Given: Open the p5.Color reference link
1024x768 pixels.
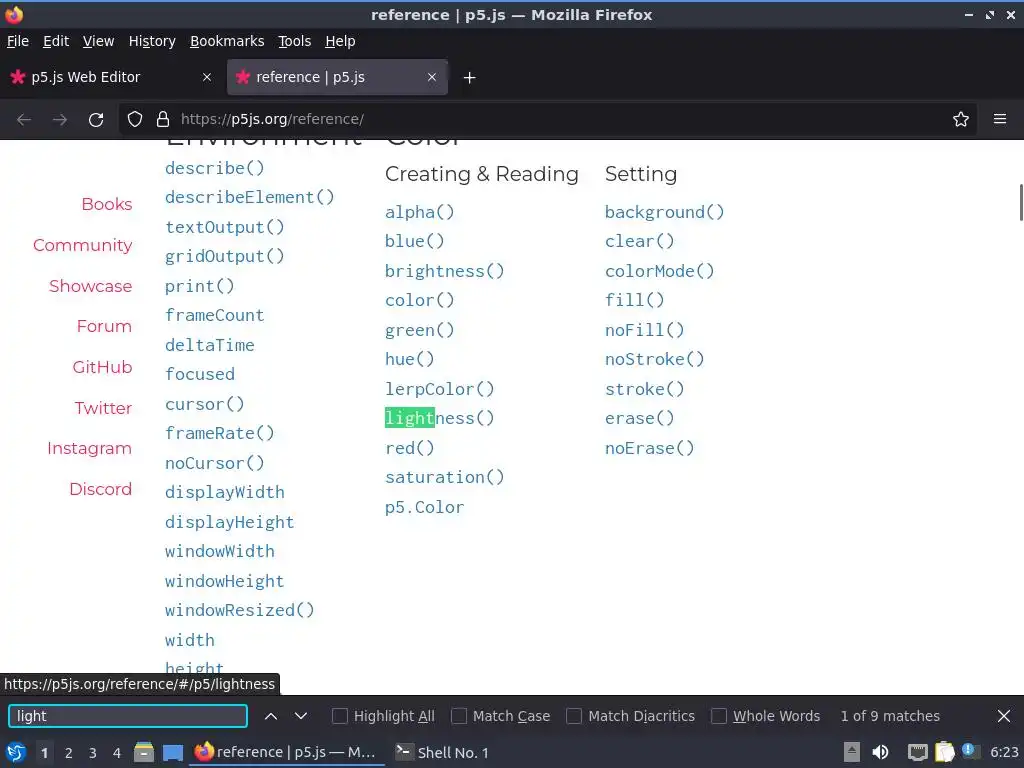Looking at the screenshot, I should coord(424,507).
